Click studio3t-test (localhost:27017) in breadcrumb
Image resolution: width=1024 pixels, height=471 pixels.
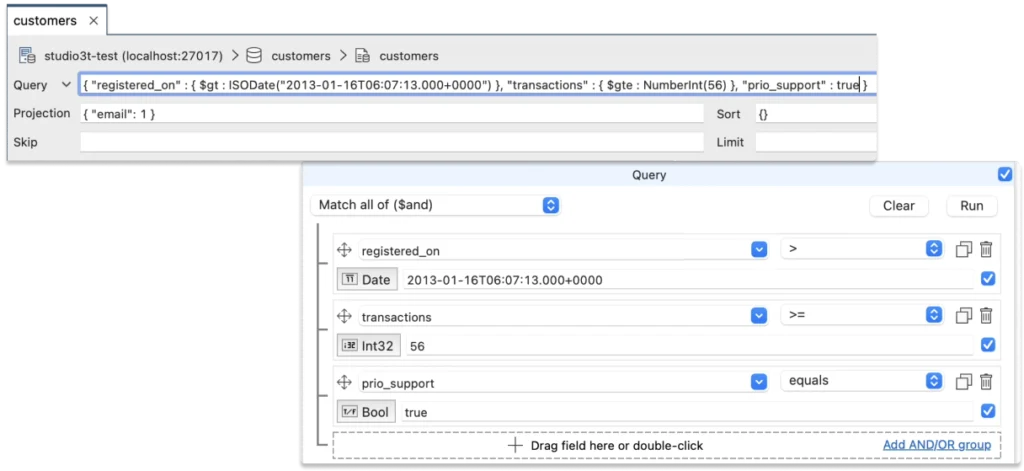(133, 56)
